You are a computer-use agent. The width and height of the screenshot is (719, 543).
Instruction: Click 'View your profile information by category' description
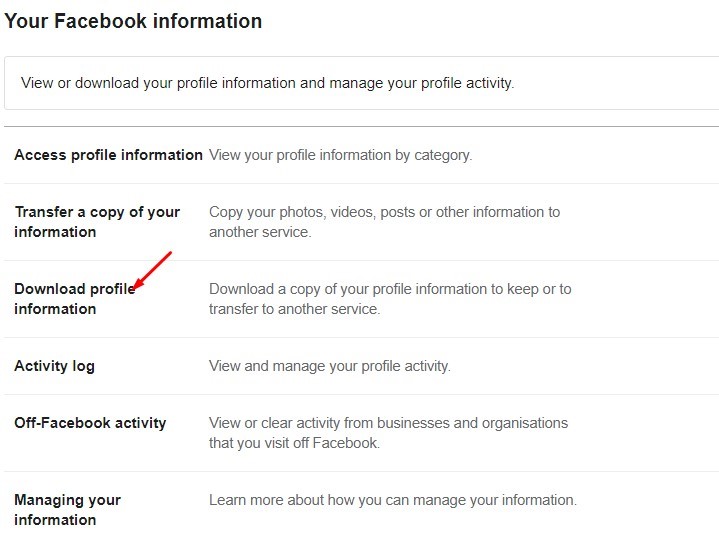[340, 155]
